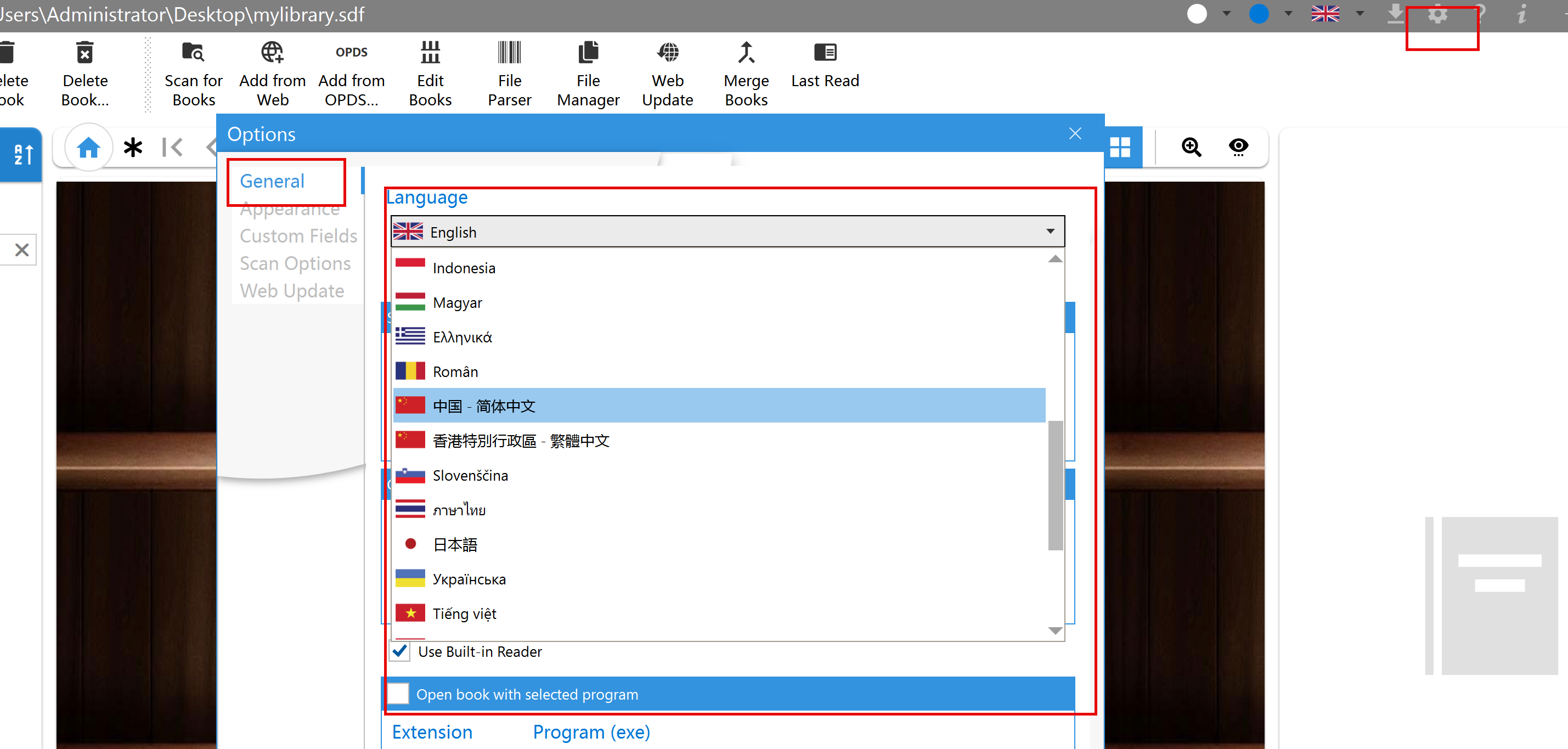The width and height of the screenshot is (1568, 749).
Task: Select Magyar language entry
Action: click(x=457, y=303)
